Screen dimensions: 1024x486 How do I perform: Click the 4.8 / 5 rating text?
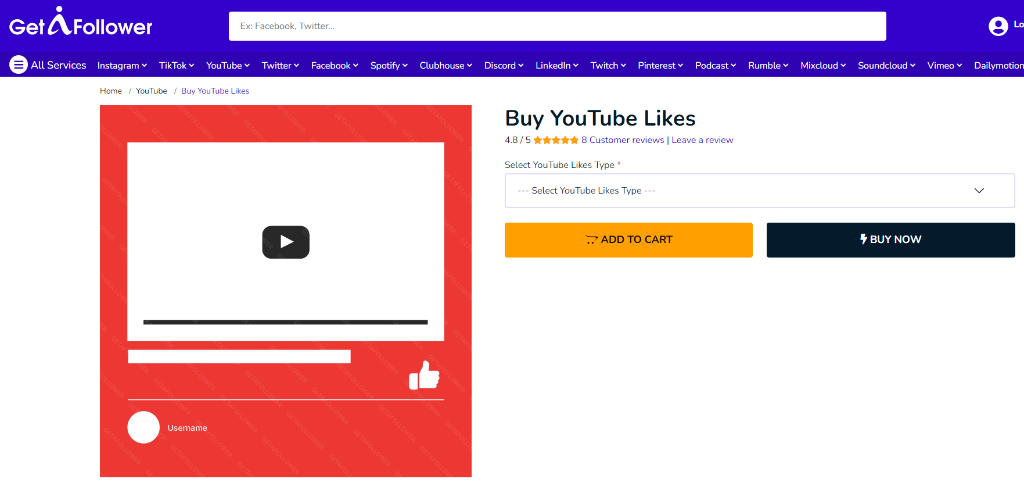tap(518, 140)
